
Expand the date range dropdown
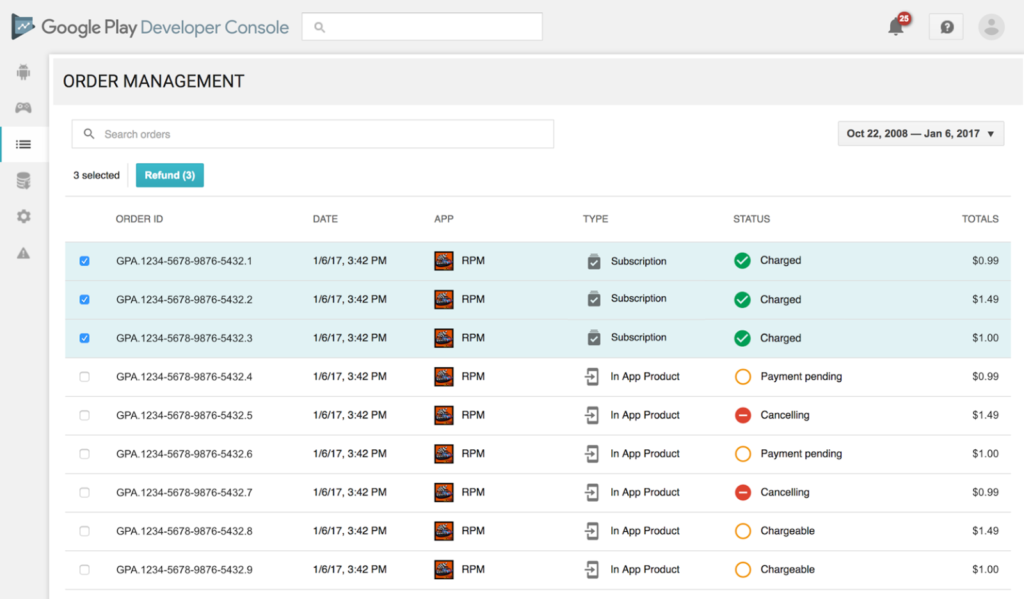(920, 134)
